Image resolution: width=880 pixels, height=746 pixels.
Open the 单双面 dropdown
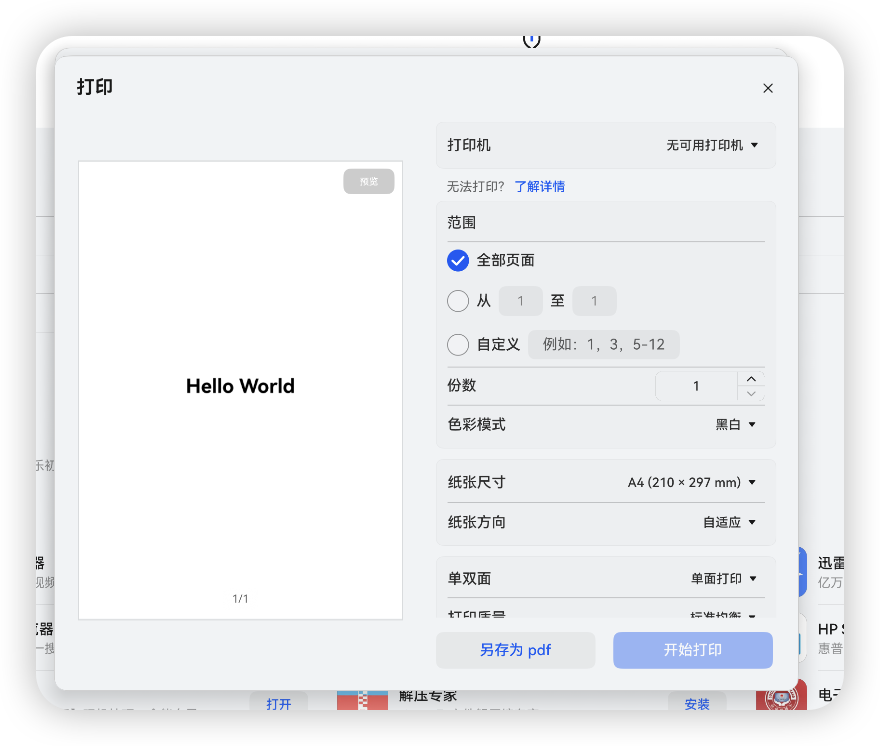click(724, 579)
